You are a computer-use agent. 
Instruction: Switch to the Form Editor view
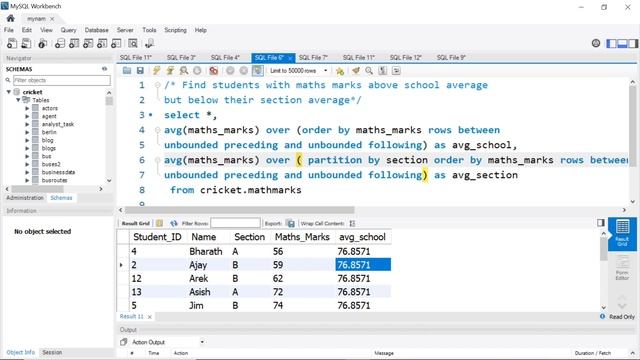click(x=622, y=267)
